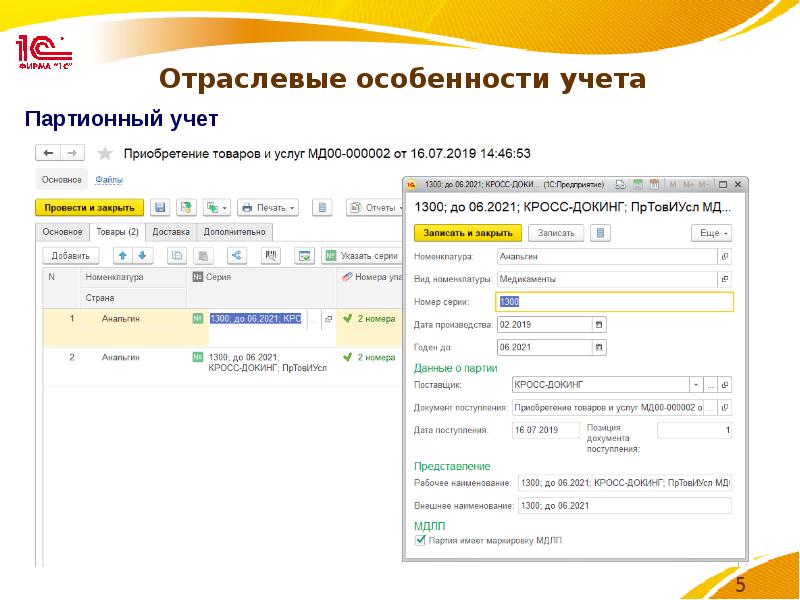Click the Добавить button in goods table
Screen dimensions: 800x600
71,256
